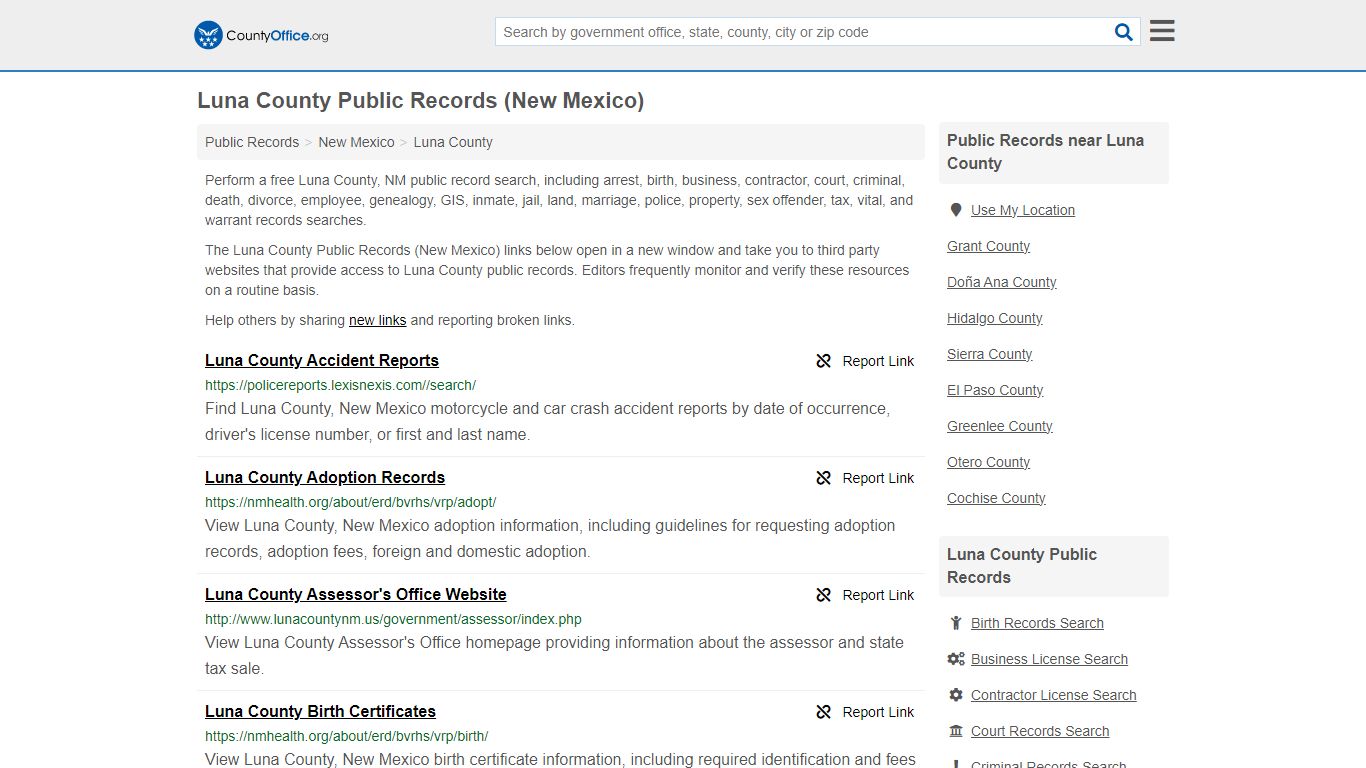Open the hamburger menu icon
Image resolution: width=1366 pixels, height=768 pixels.
point(1162,31)
